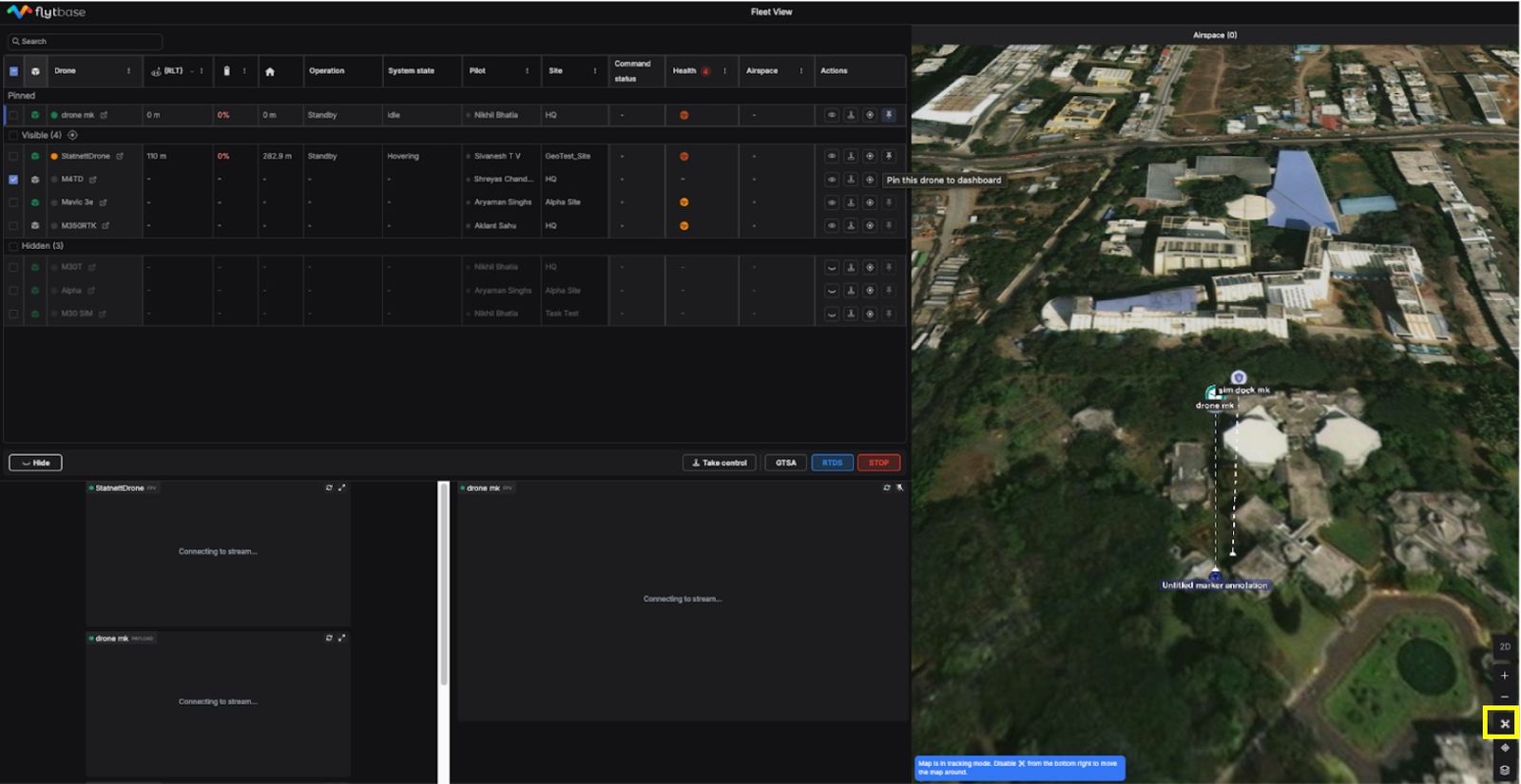Click the diamond recenter icon on the map
1521x784 pixels.
(1504, 748)
